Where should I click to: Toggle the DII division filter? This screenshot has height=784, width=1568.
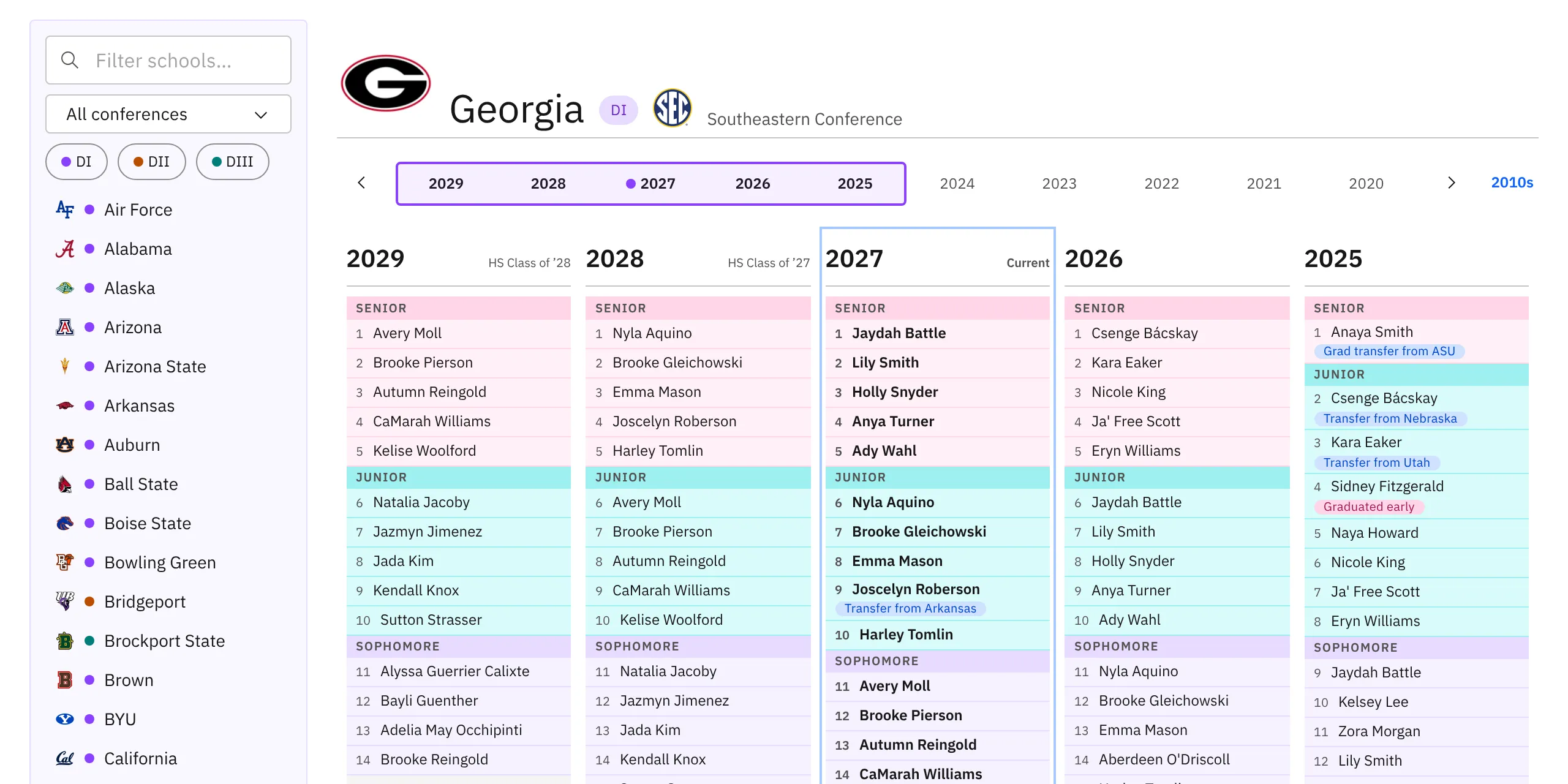click(x=152, y=162)
